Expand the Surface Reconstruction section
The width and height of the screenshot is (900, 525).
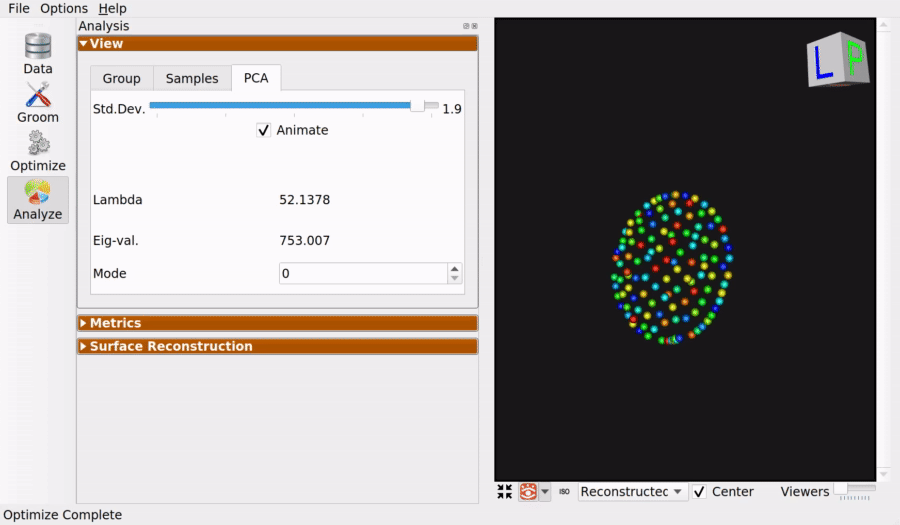(277, 346)
